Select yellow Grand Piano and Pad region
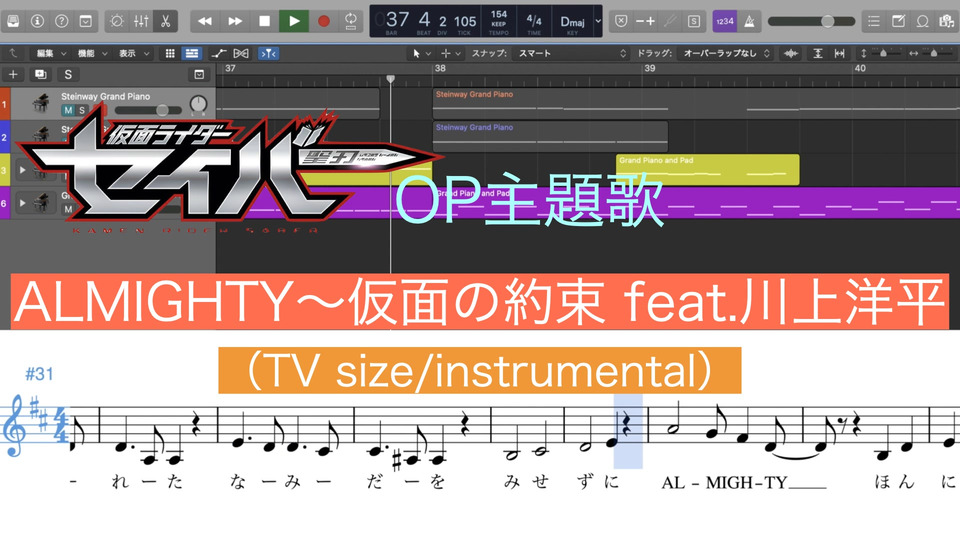 point(707,170)
